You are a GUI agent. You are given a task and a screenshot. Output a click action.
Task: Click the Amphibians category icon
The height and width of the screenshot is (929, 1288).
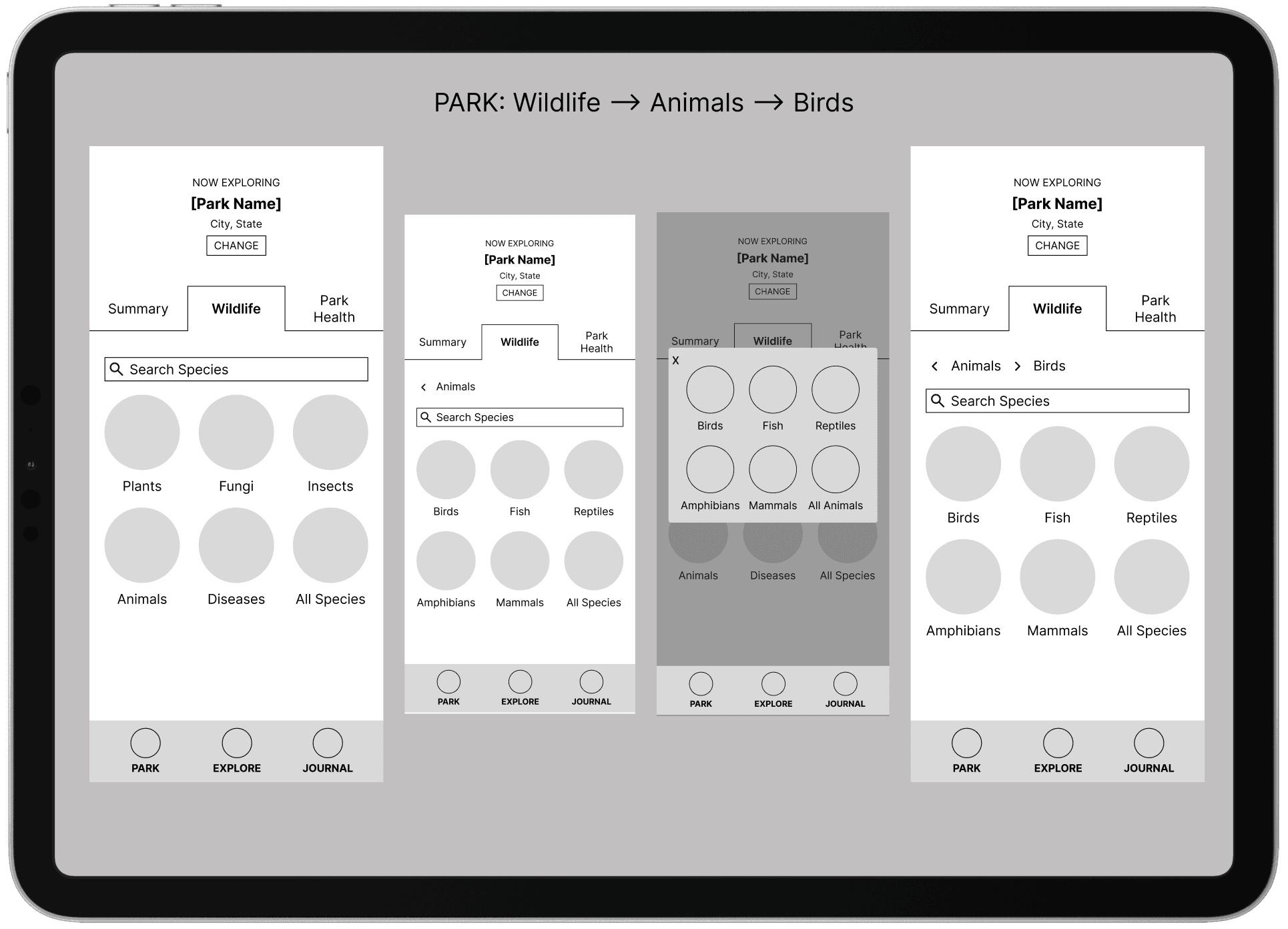click(447, 562)
